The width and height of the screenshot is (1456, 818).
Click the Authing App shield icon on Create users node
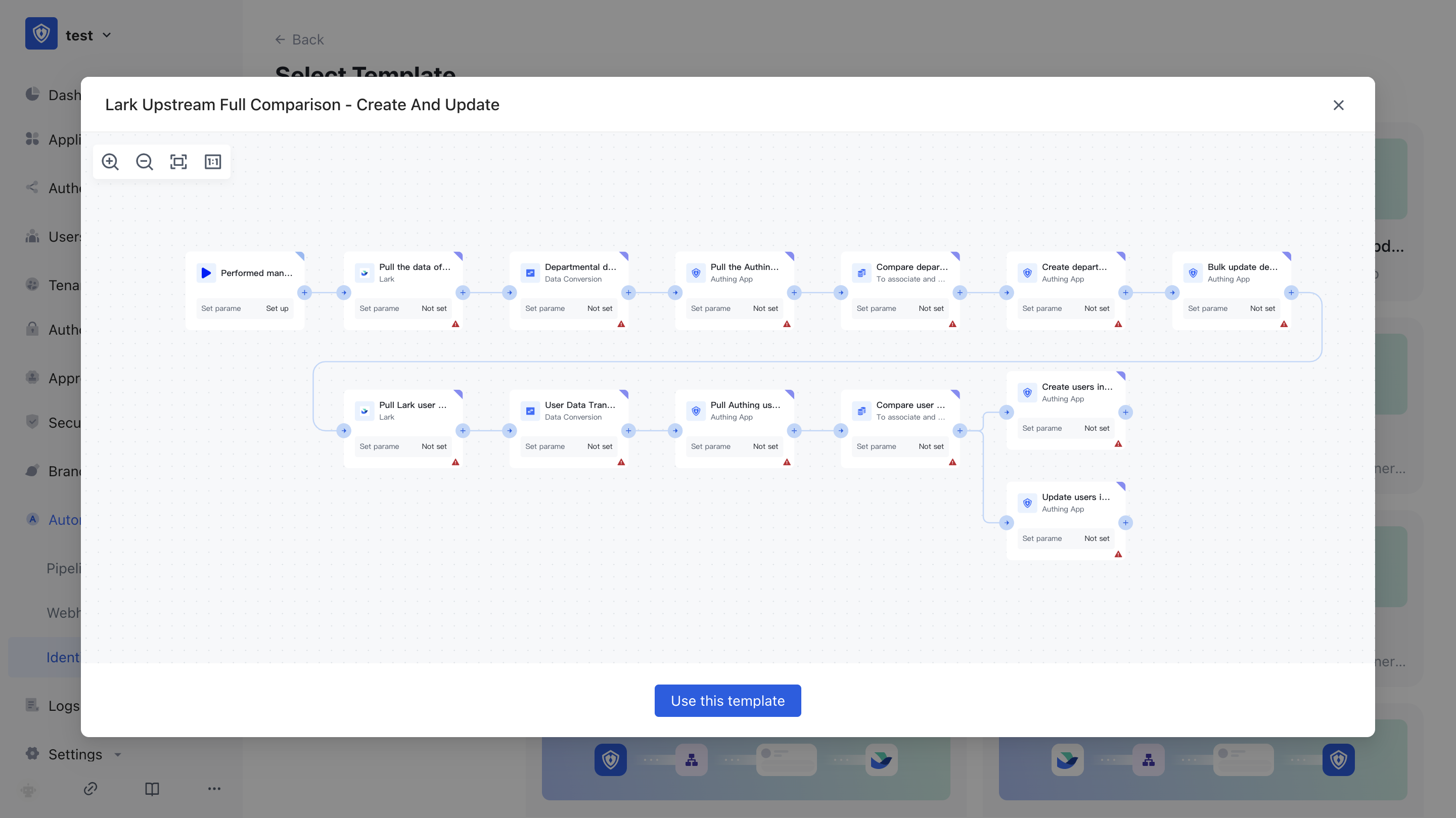1027,392
